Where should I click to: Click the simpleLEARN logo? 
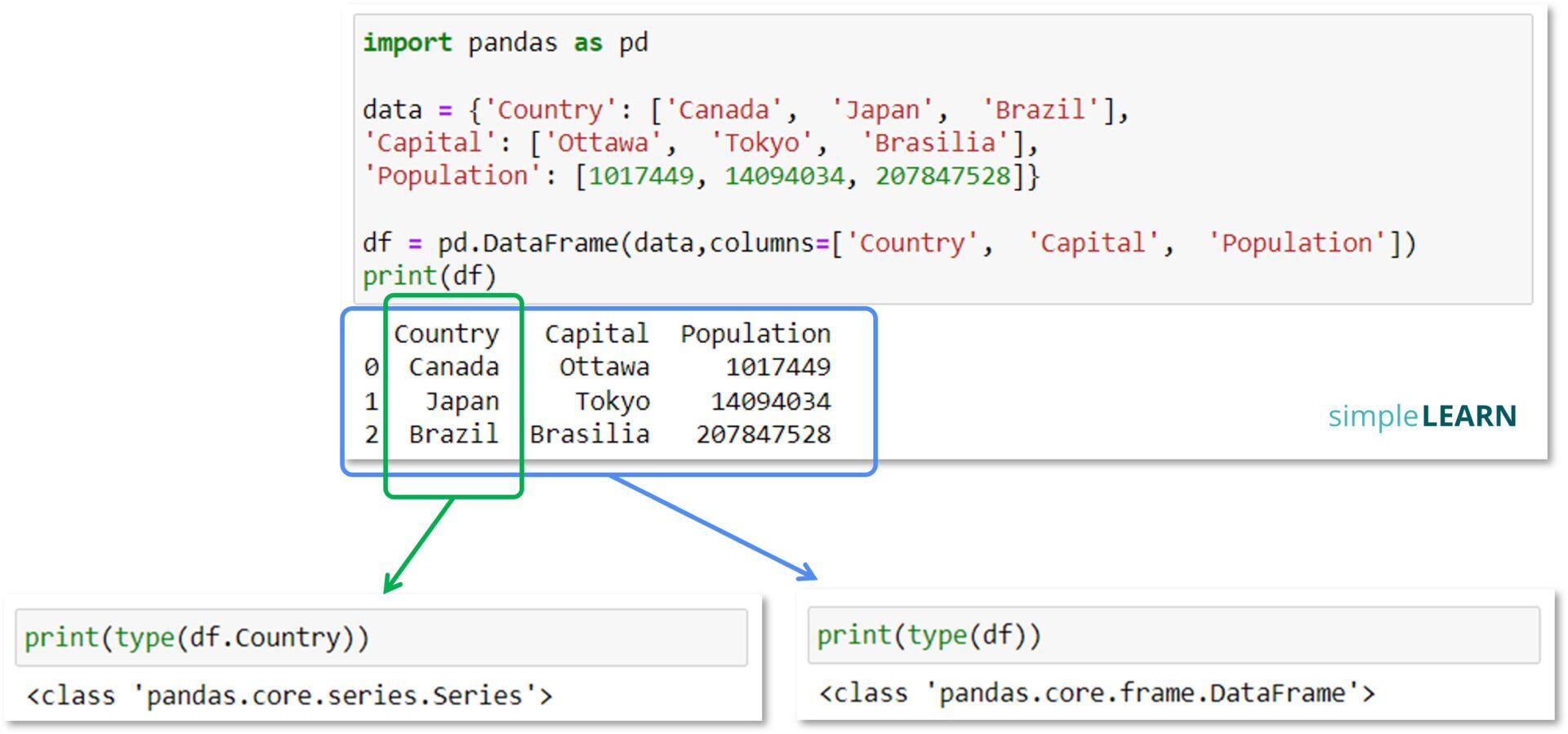click(x=1422, y=416)
